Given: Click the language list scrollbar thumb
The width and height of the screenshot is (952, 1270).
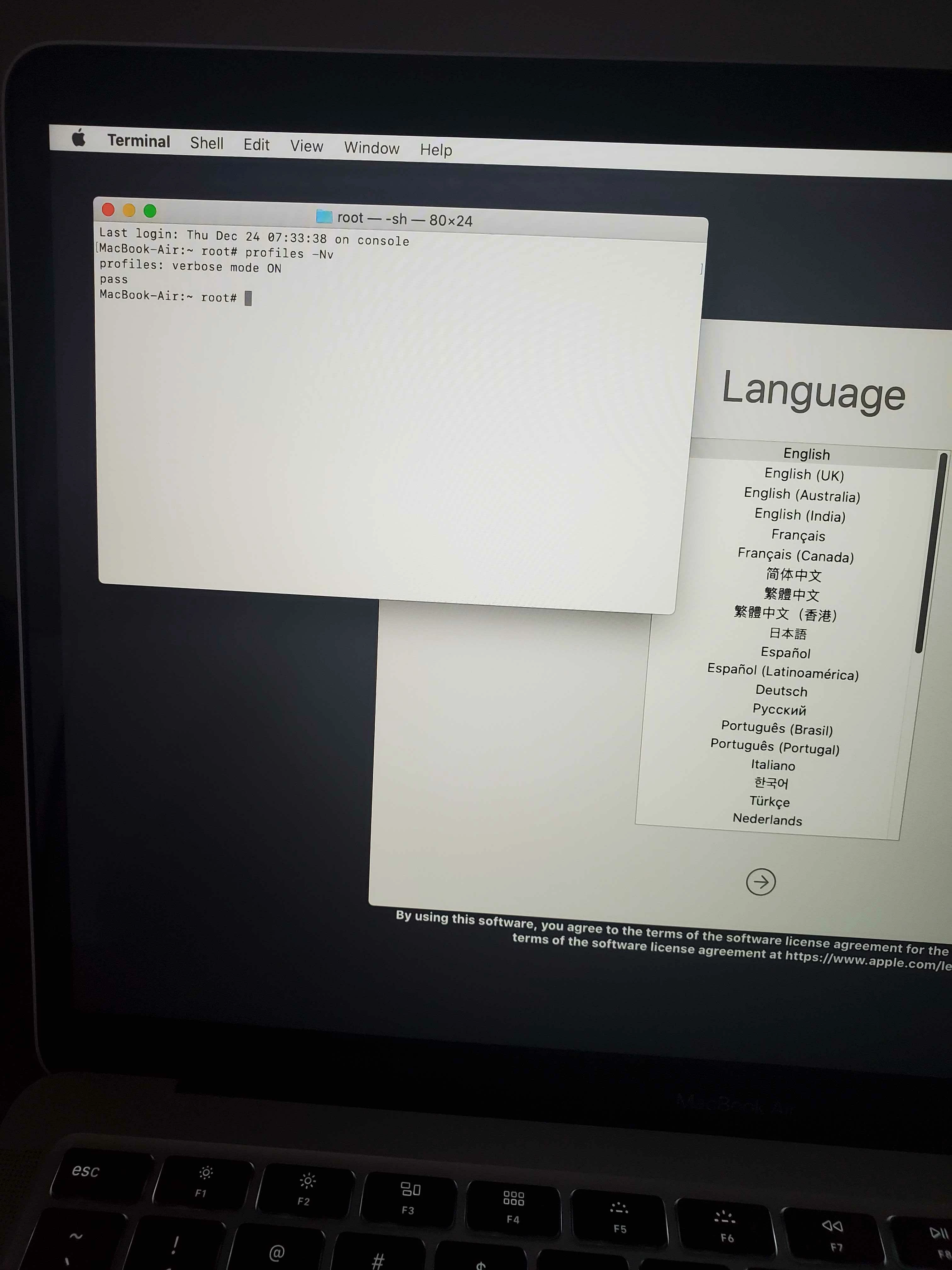Looking at the screenshot, I should (x=931, y=552).
